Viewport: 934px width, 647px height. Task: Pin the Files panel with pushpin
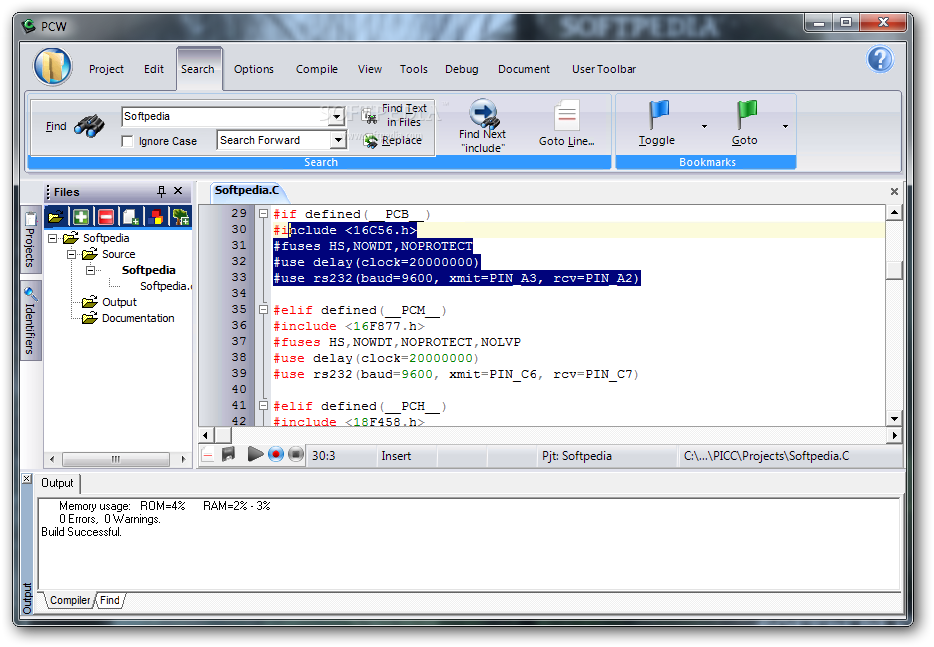161,191
